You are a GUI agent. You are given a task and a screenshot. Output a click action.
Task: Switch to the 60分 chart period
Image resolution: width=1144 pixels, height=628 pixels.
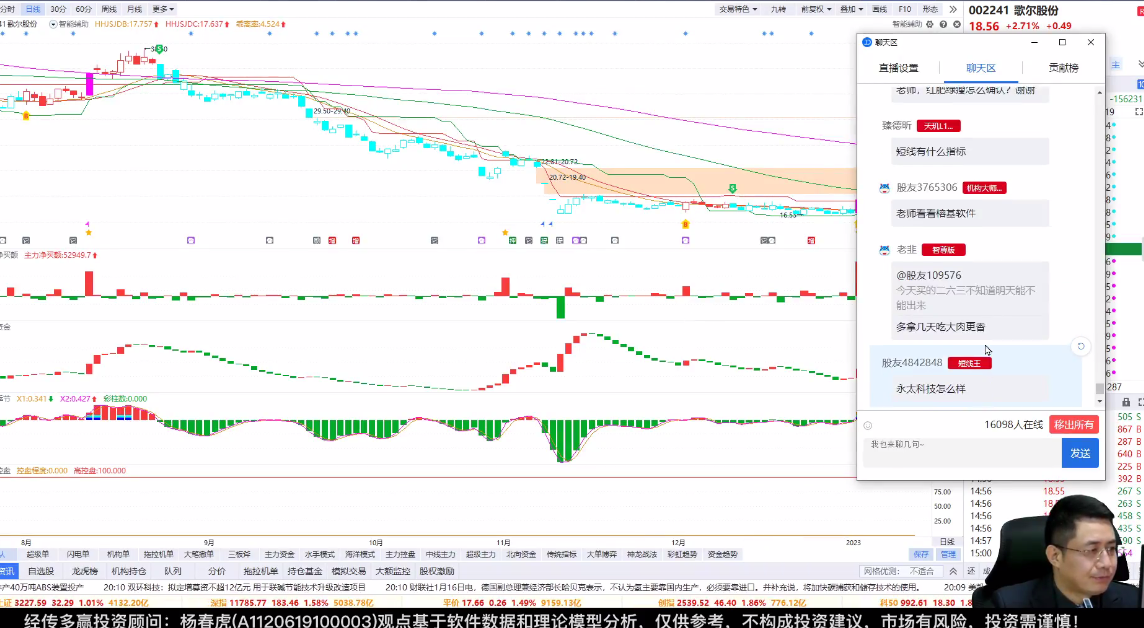84,9
